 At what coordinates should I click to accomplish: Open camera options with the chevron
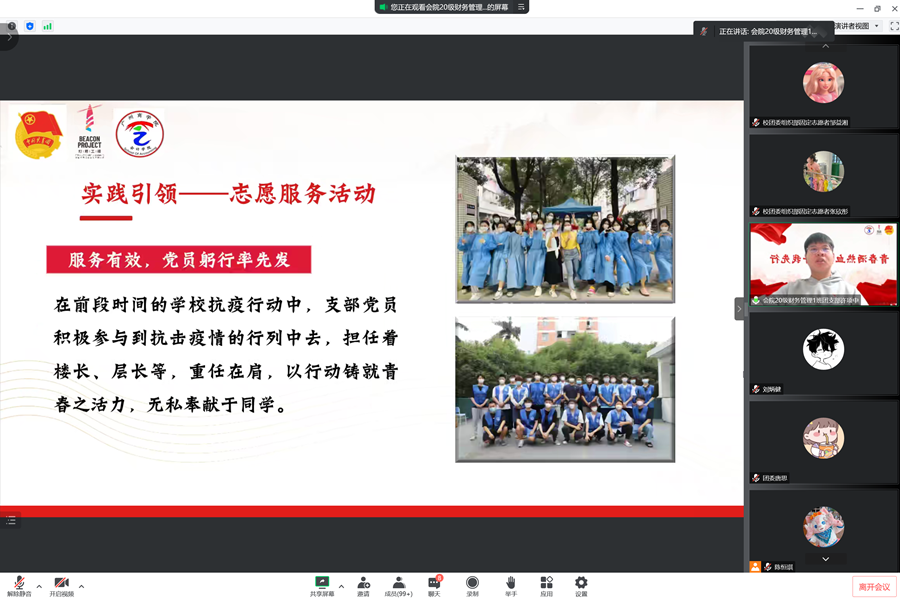click(x=81, y=586)
